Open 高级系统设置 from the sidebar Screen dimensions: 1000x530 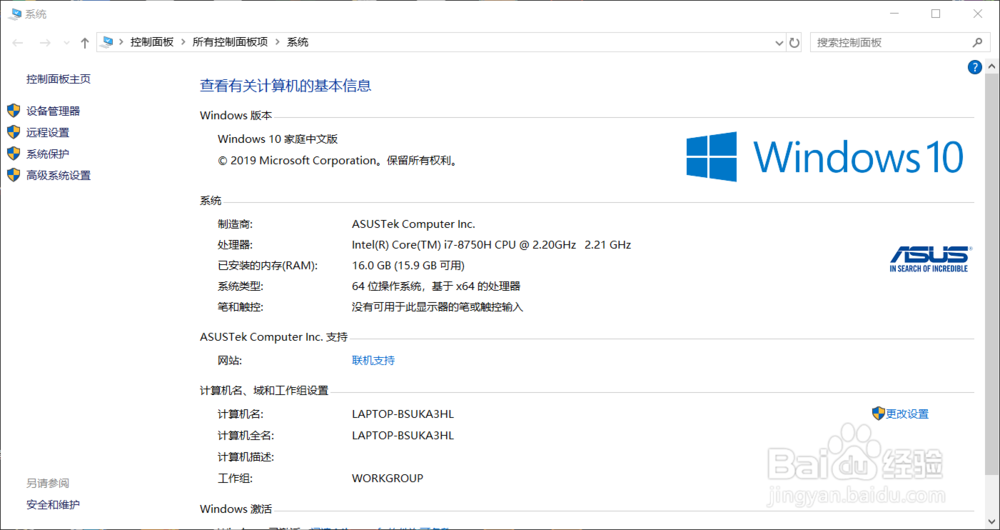pyautogui.click(x=59, y=175)
